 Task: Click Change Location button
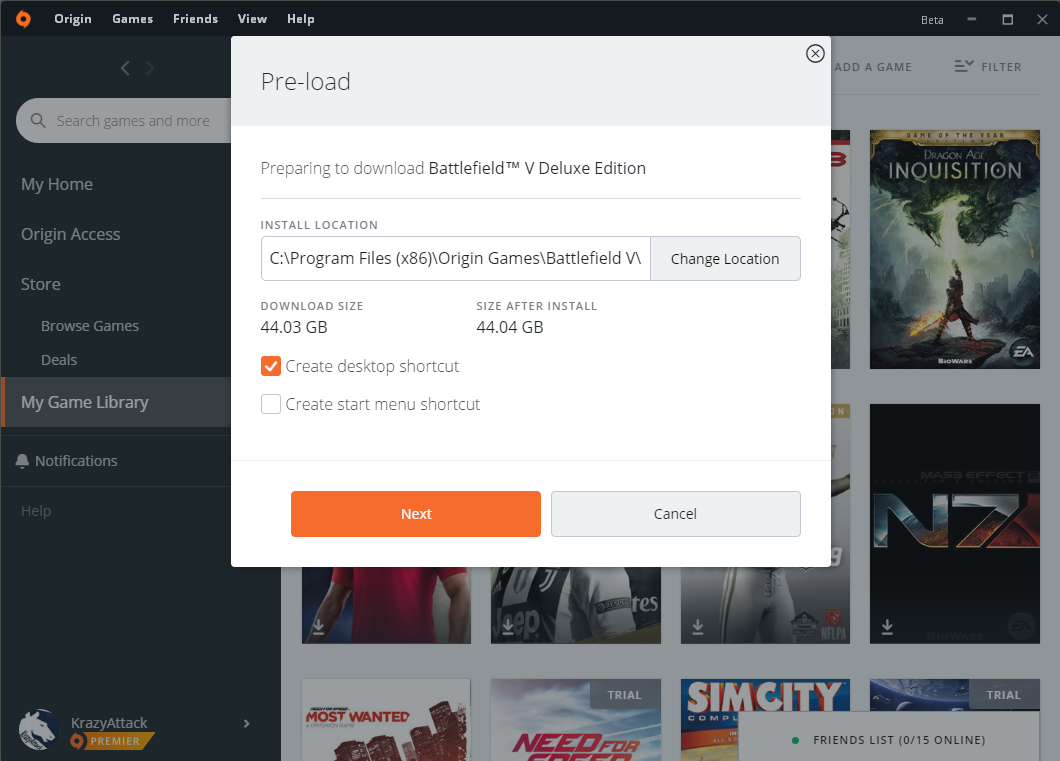725,258
